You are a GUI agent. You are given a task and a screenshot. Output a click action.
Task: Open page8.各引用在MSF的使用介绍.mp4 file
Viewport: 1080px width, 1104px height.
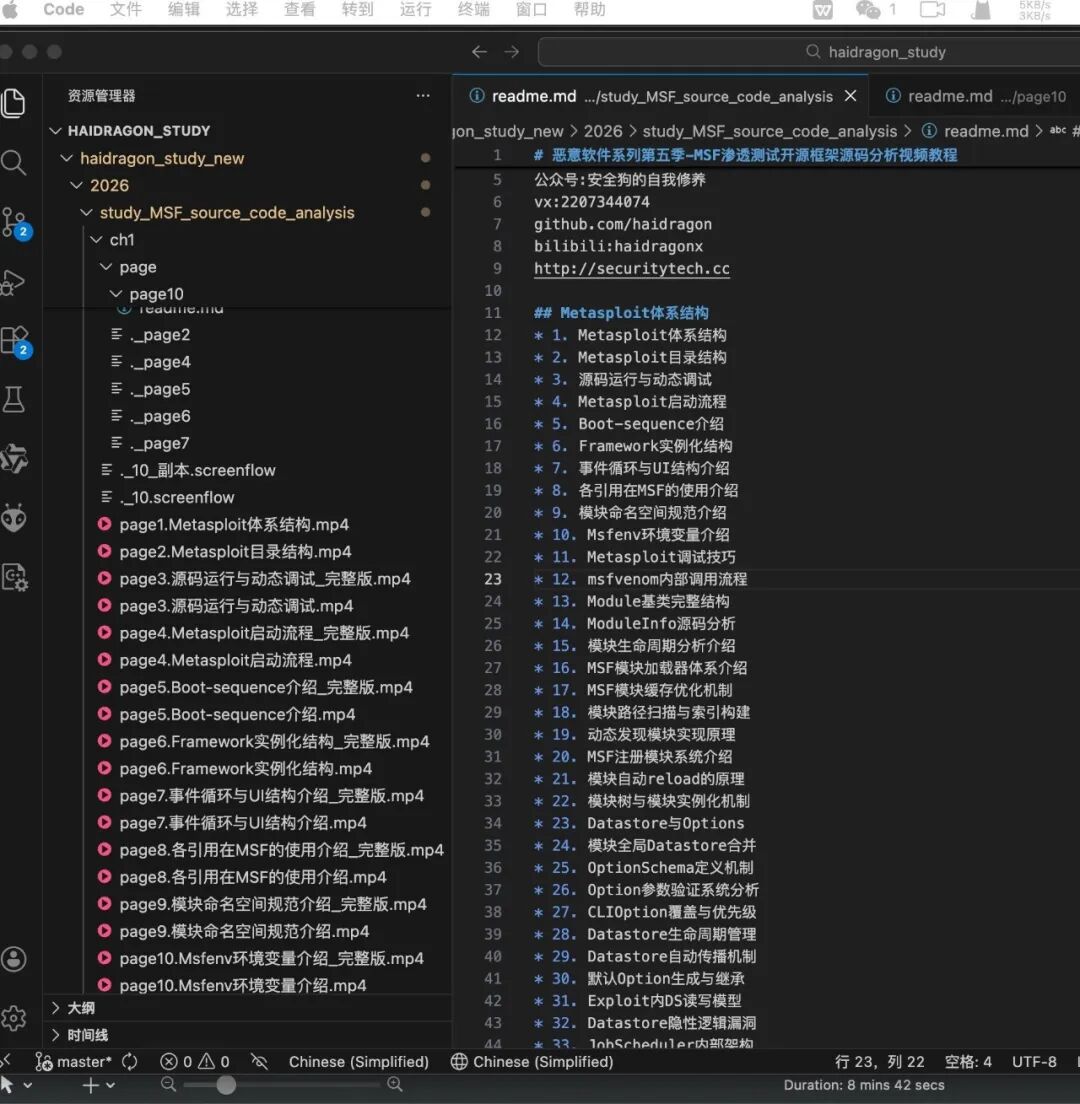coord(253,877)
